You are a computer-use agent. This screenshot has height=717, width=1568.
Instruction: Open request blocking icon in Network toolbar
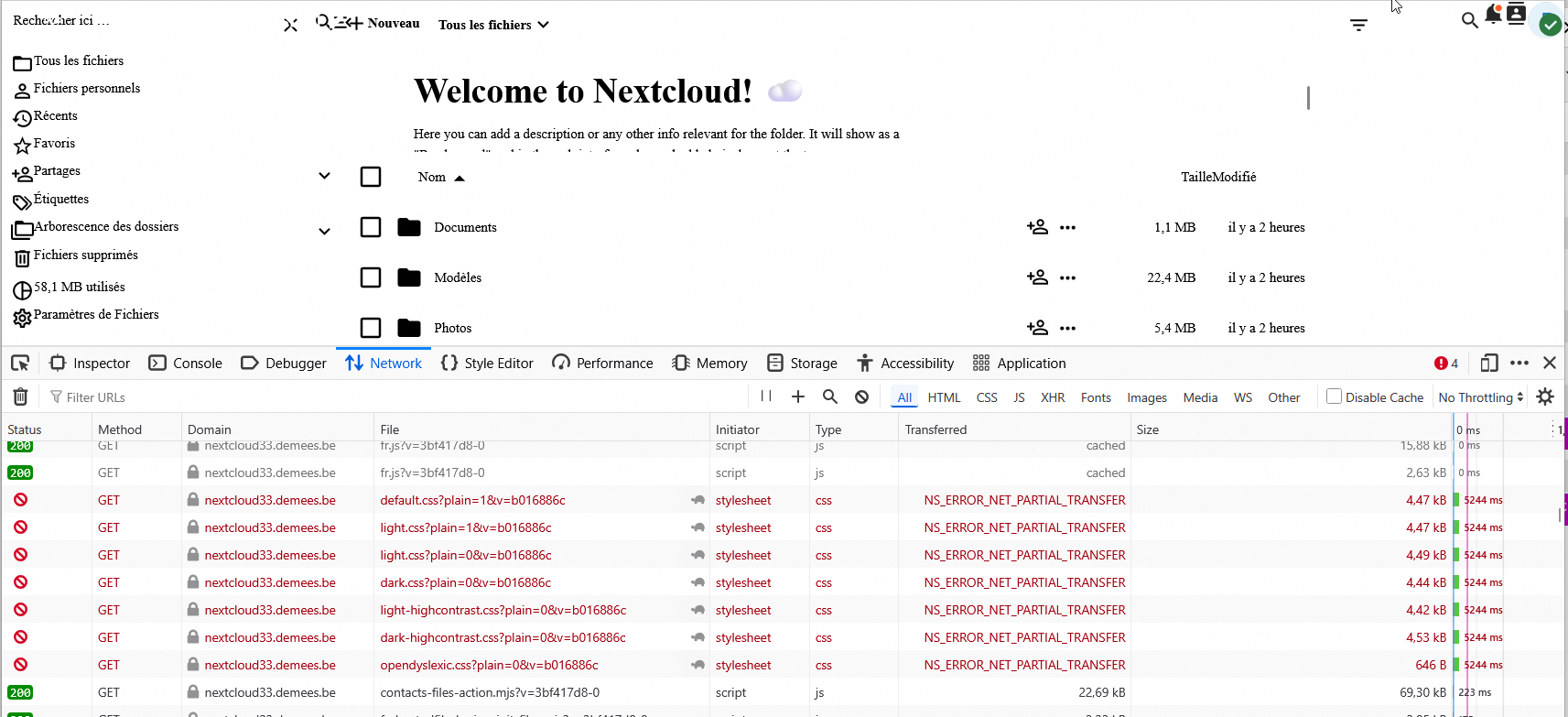point(861,397)
